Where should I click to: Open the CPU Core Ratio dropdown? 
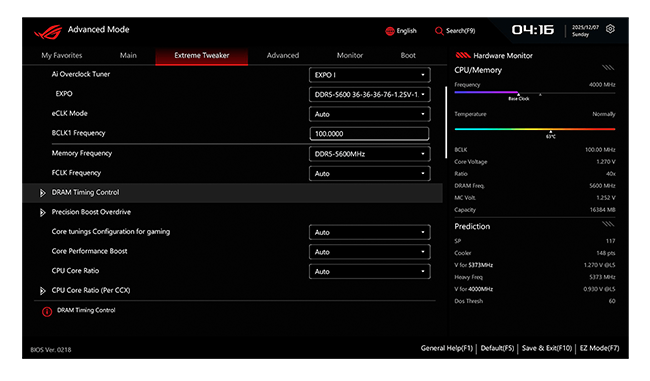tap(369, 272)
